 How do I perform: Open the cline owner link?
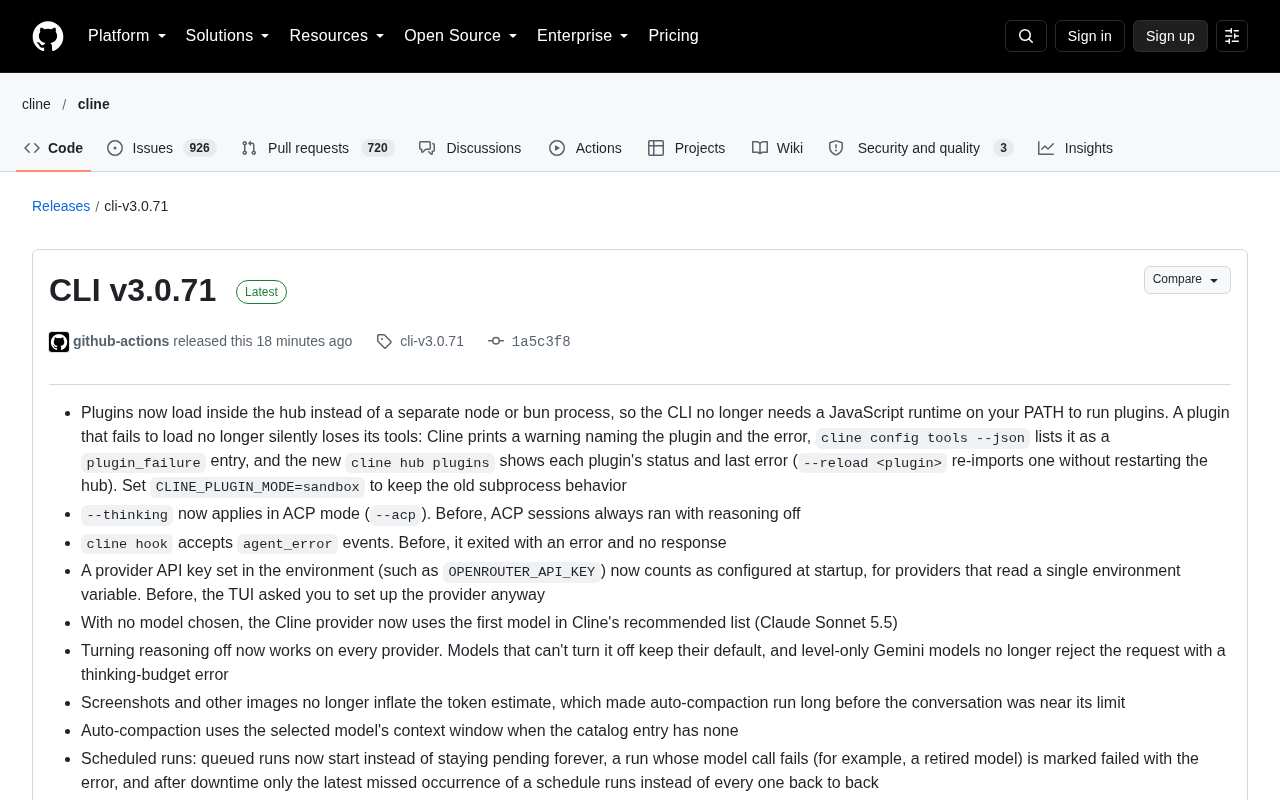pyautogui.click(x=36, y=104)
